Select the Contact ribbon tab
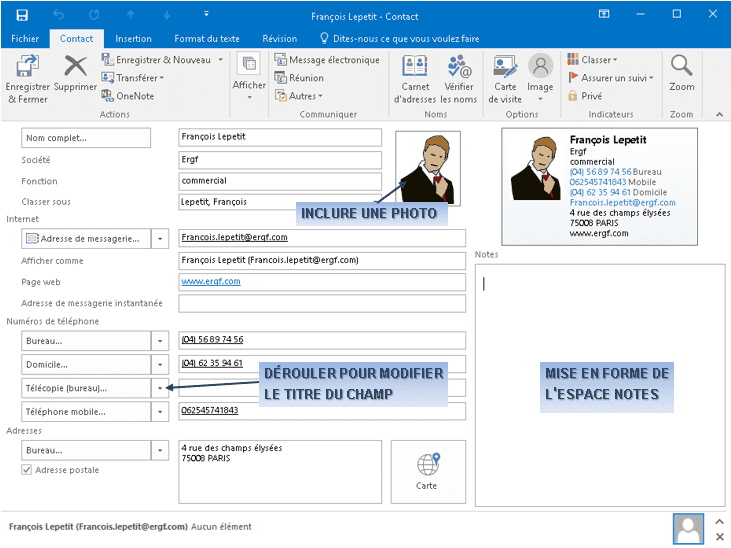This screenshot has height=548, width=731. pos(76,39)
